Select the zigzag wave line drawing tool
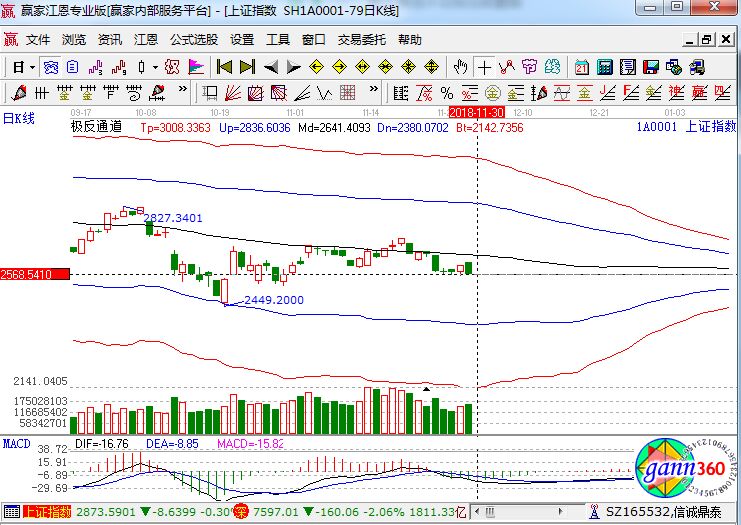Screen dimensions: 741x525 [506, 67]
